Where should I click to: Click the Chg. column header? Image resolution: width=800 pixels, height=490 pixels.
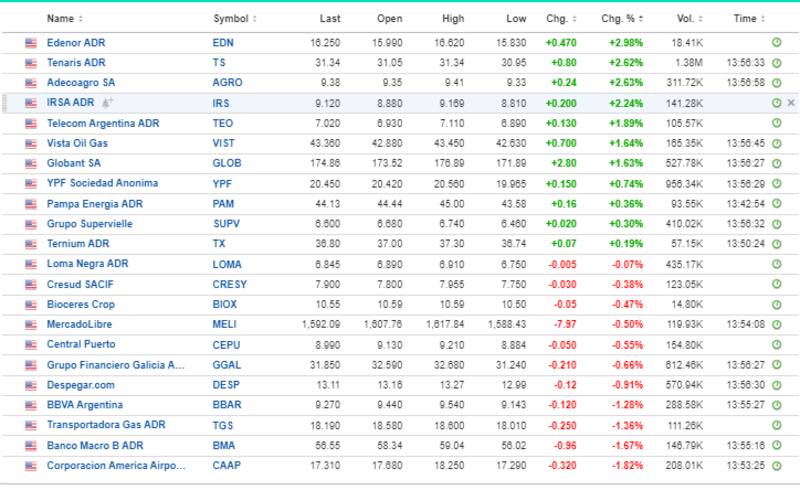tap(560, 19)
